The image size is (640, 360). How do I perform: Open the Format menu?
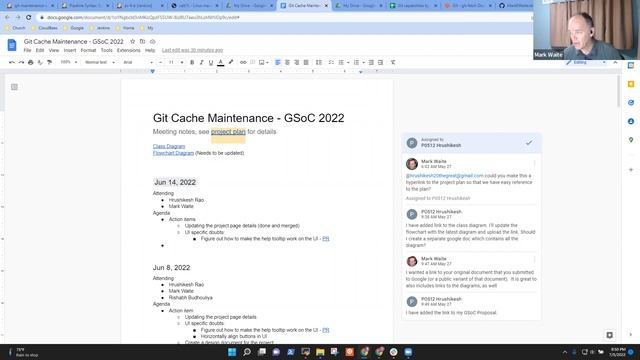tap(88, 50)
